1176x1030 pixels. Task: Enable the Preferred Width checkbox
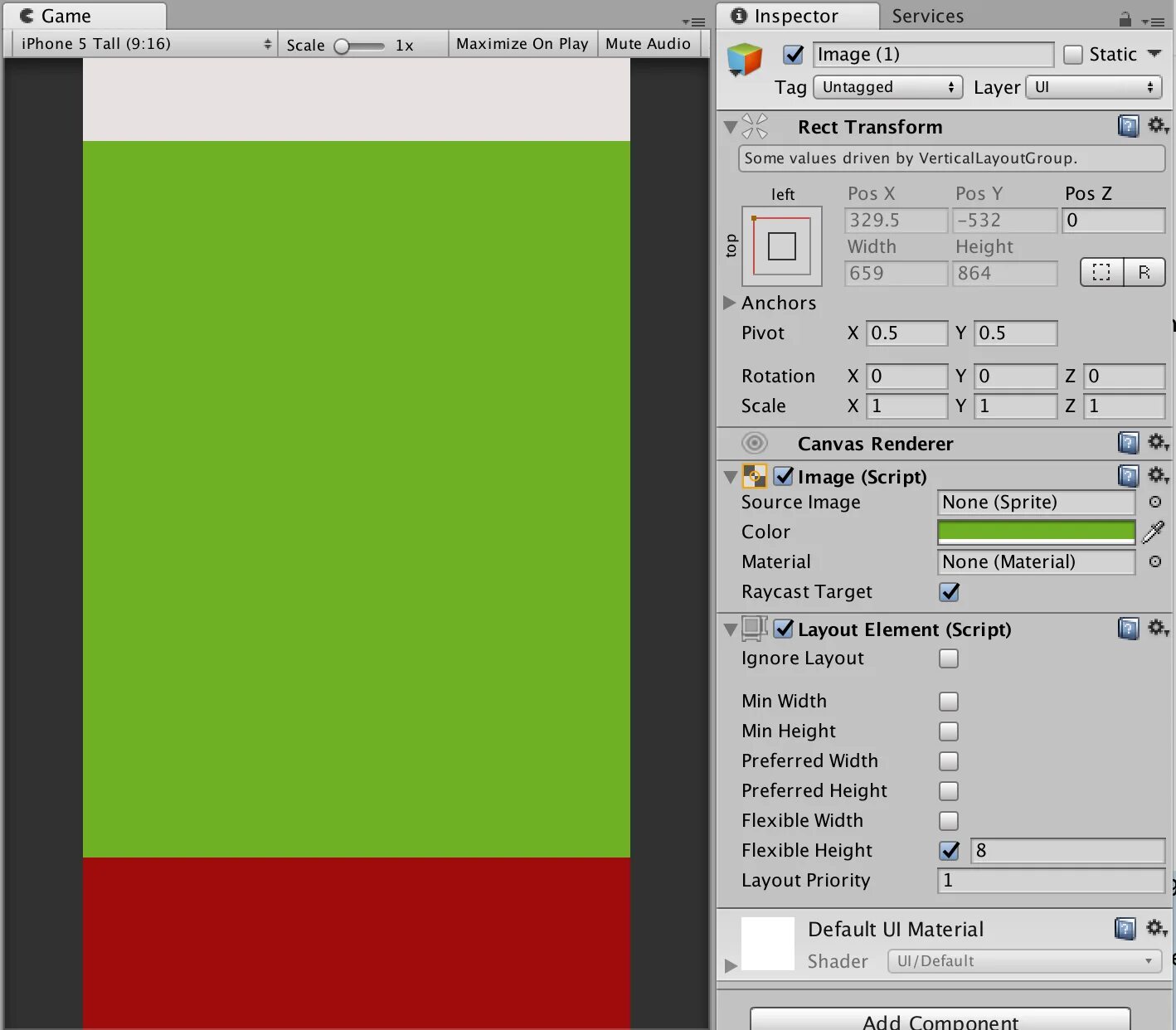tap(949, 761)
